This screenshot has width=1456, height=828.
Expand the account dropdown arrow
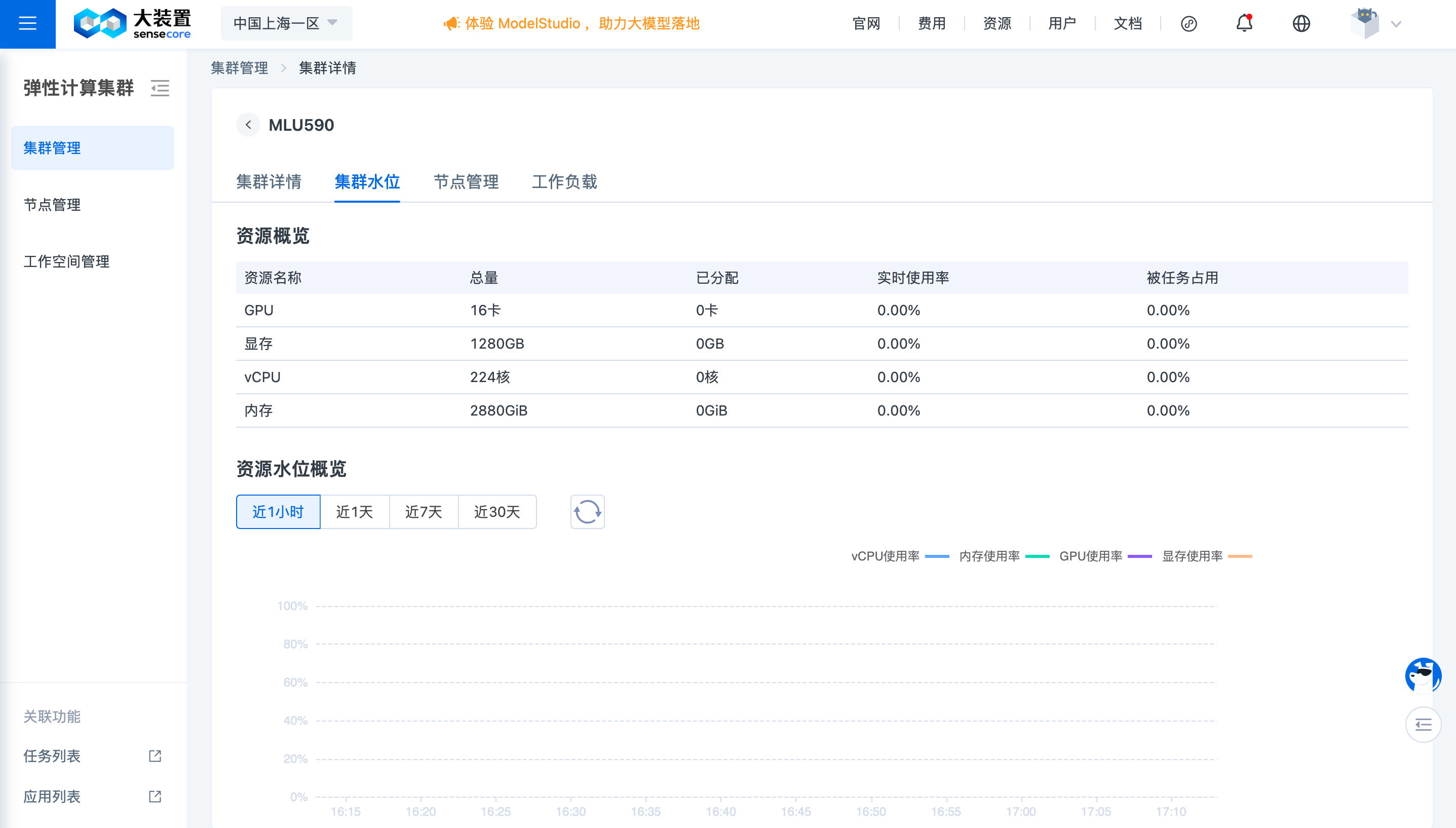pyautogui.click(x=1396, y=24)
